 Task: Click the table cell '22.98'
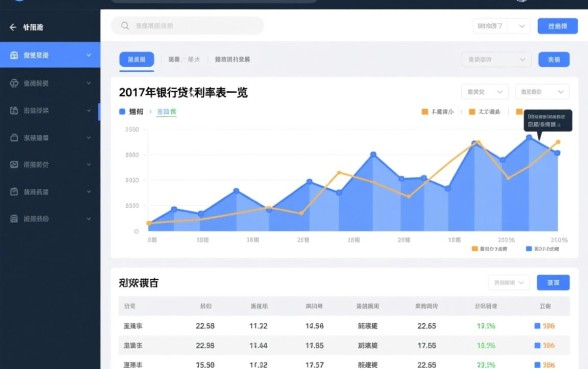tap(205, 345)
